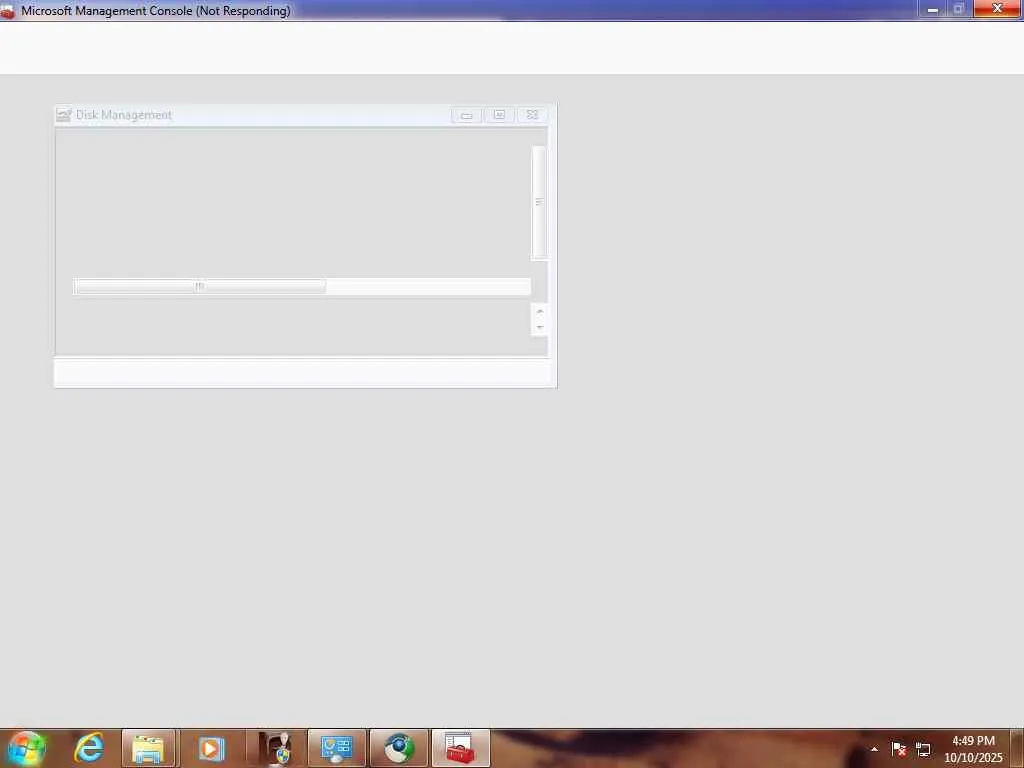
Task: Launch Internet Explorer from the taskbar
Action: pyautogui.click(x=88, y=748)
